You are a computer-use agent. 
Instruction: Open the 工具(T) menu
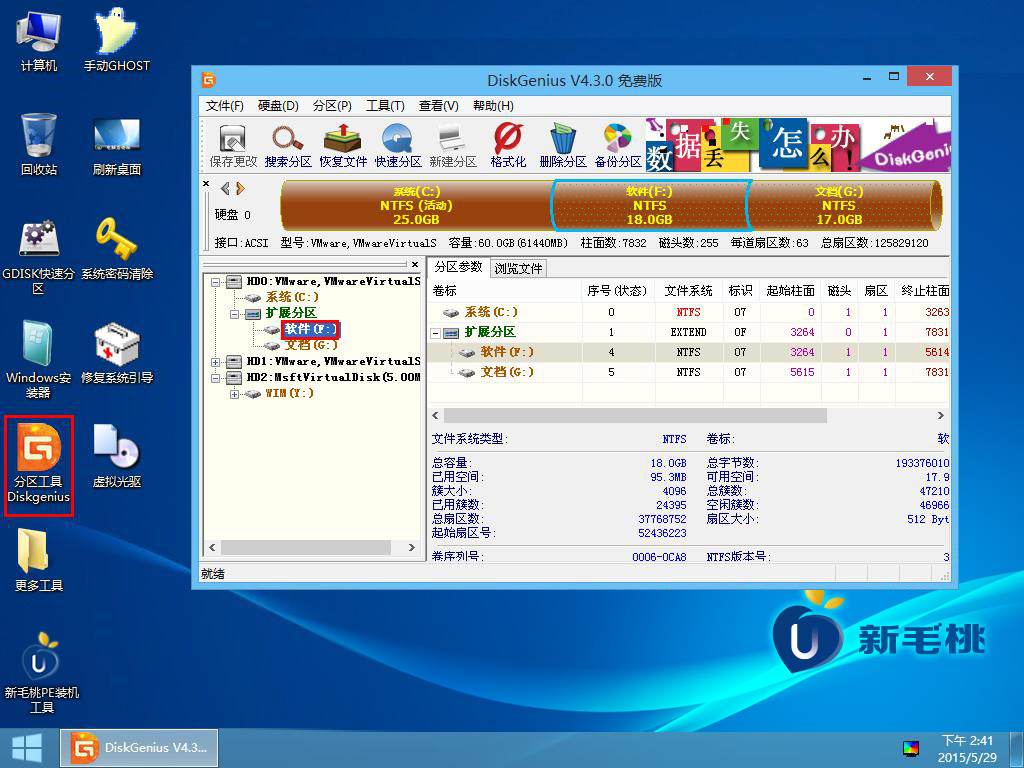pos(385,106)
